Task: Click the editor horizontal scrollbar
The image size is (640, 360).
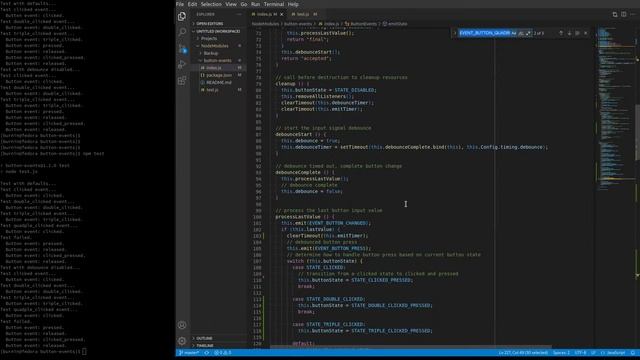Action: [411, 347]
